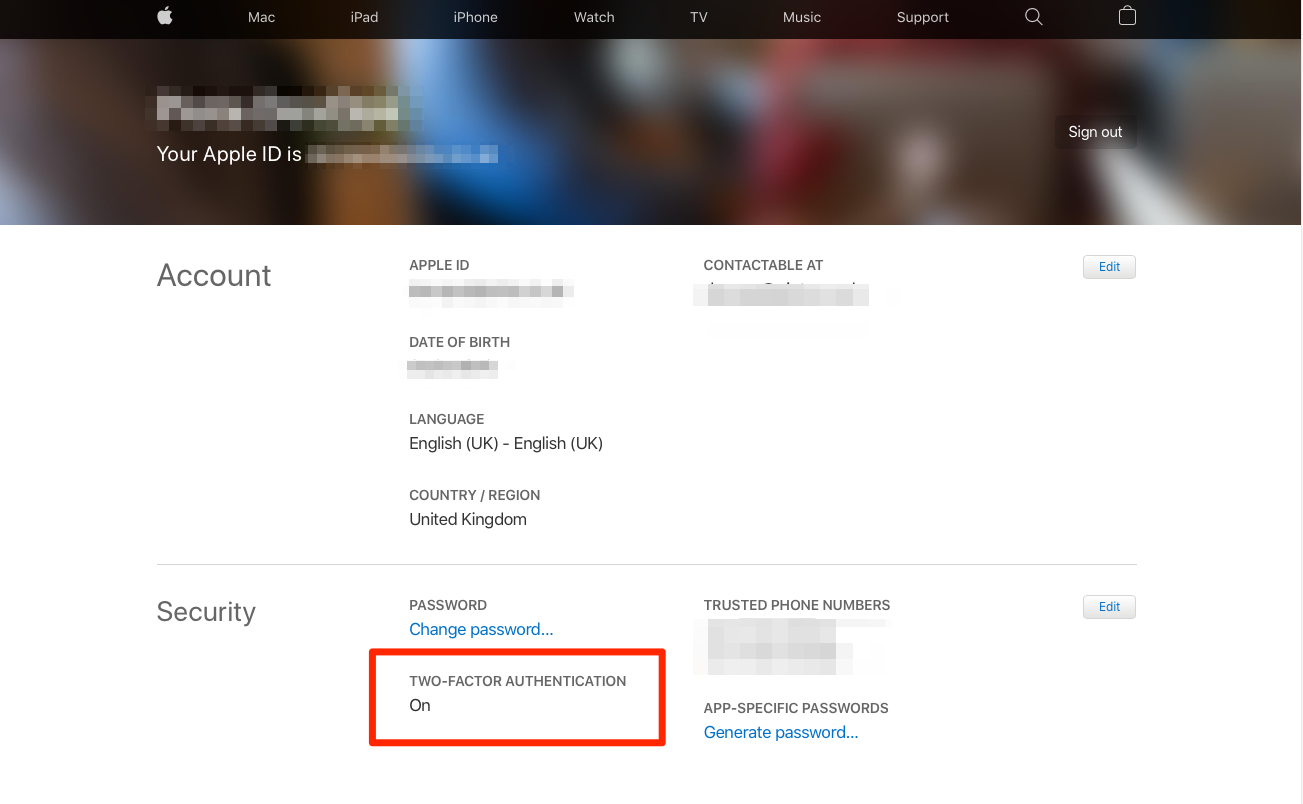Choose Watch from the navigation bar
1303x804 pixels.
[x=594, y=17]
